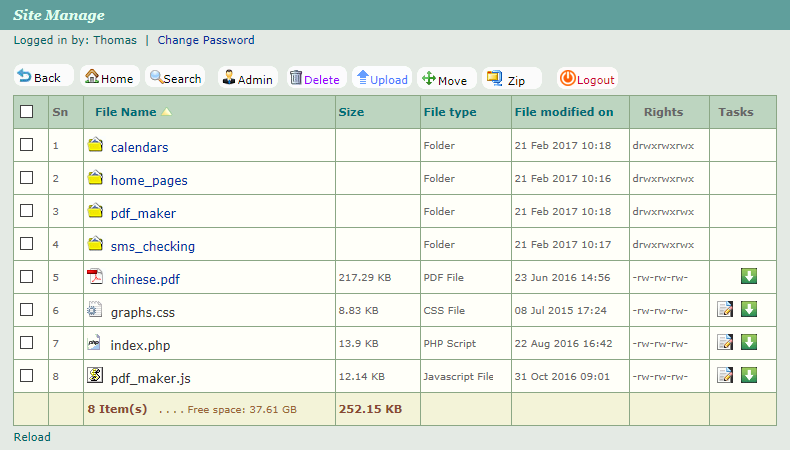Click the Sn column header
This screenshot has height=450, width=790.
60,112
